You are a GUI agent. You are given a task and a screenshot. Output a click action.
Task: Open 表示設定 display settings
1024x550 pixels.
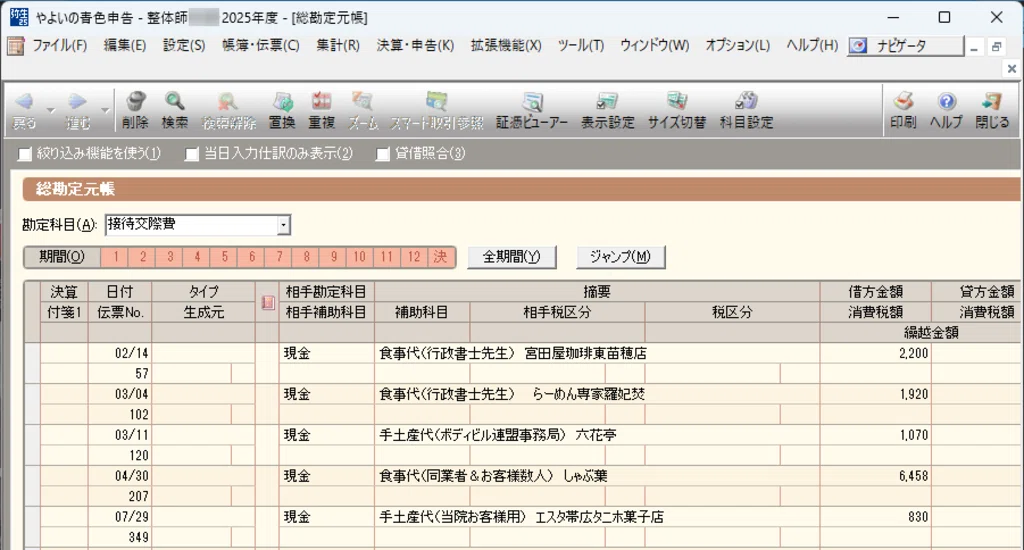pos(607,110)
